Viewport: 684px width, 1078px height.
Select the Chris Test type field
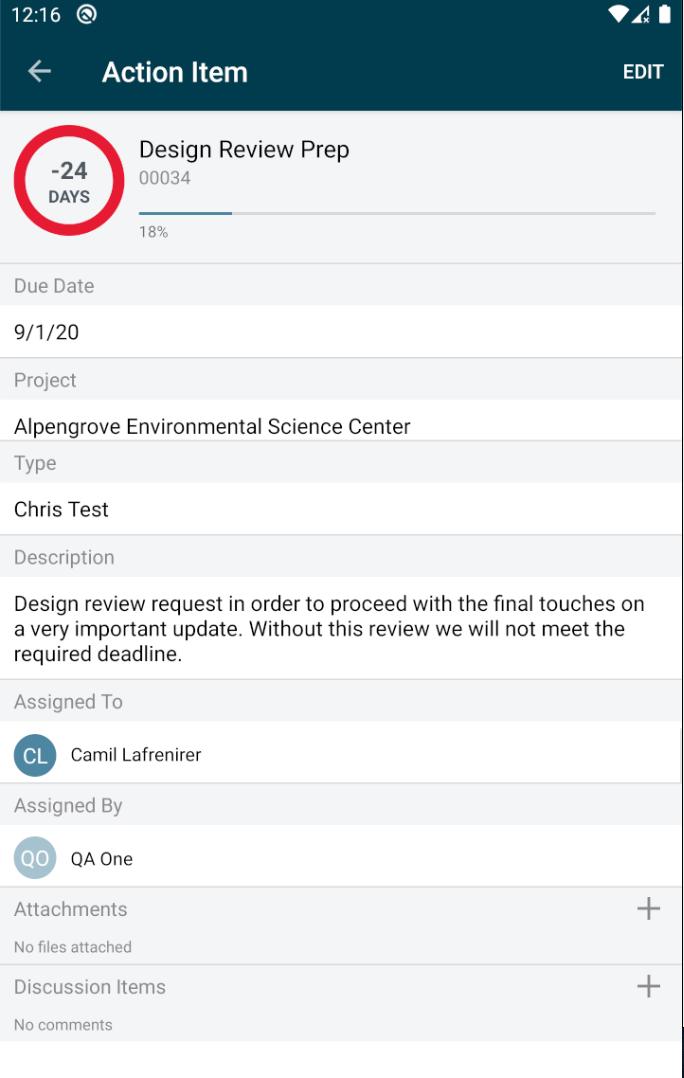341,509
